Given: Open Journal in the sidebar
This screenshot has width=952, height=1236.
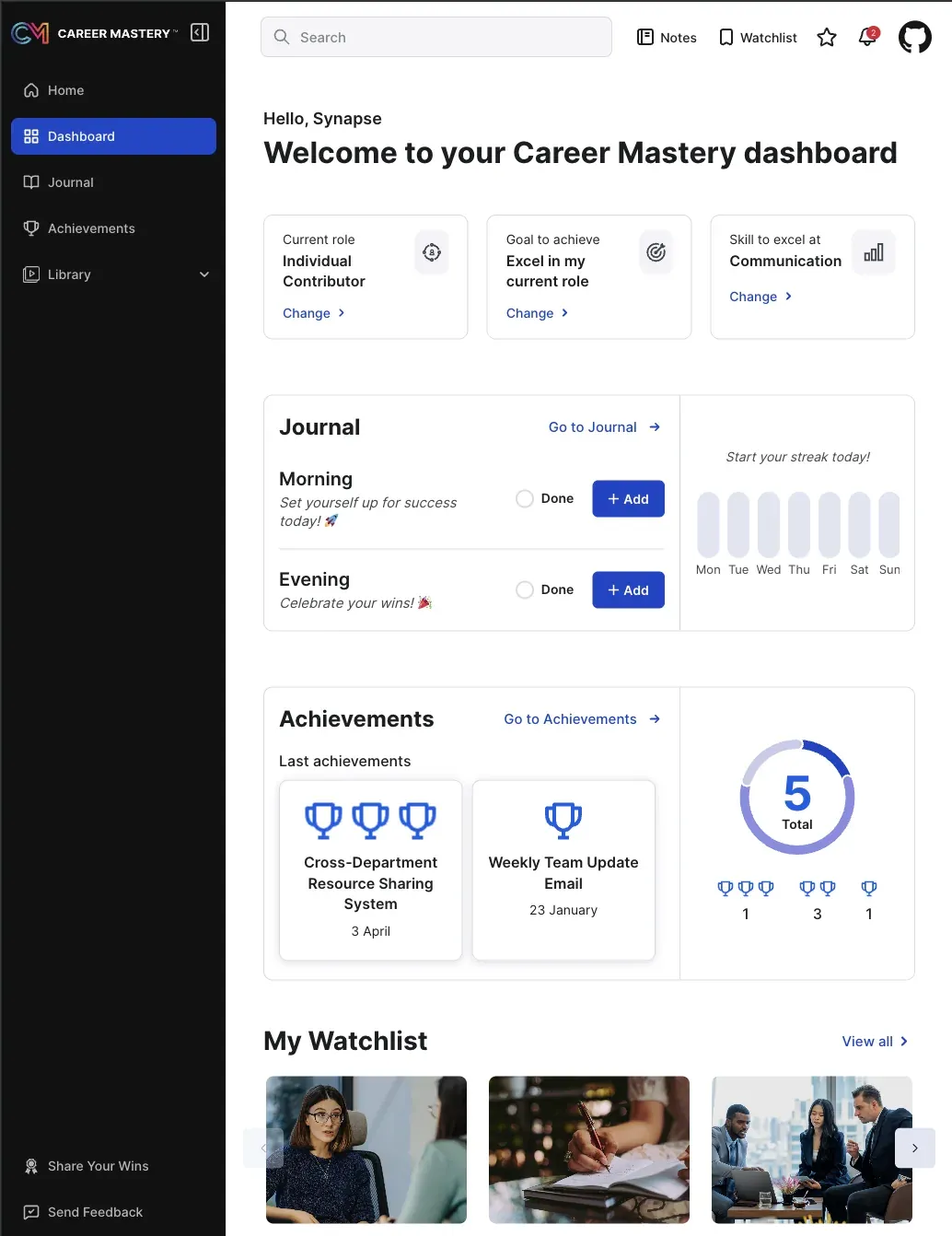Looking at the screenshot, I should (113, 182).
